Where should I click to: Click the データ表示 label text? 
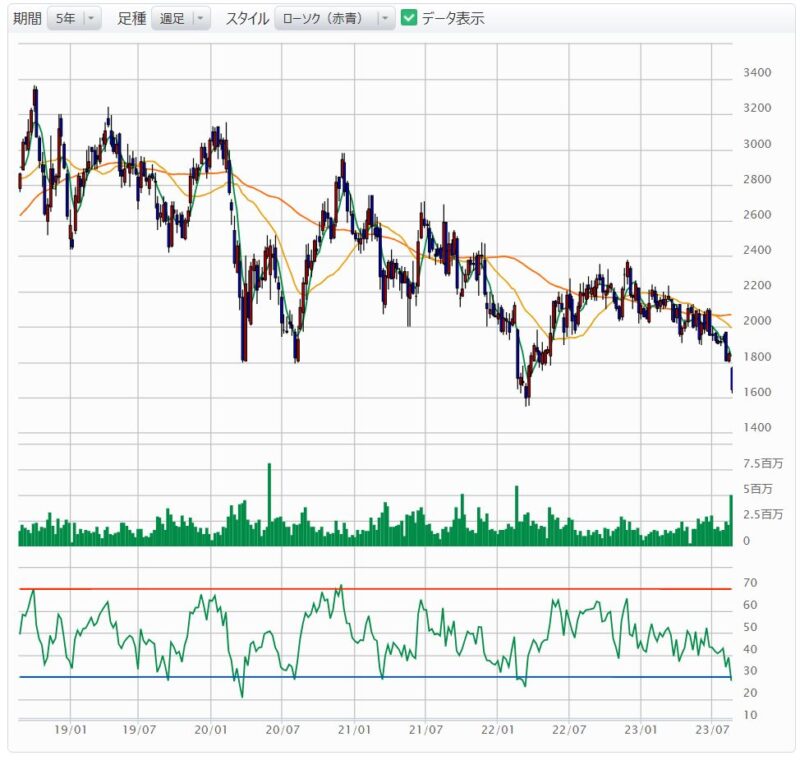[x=453, y=19]
